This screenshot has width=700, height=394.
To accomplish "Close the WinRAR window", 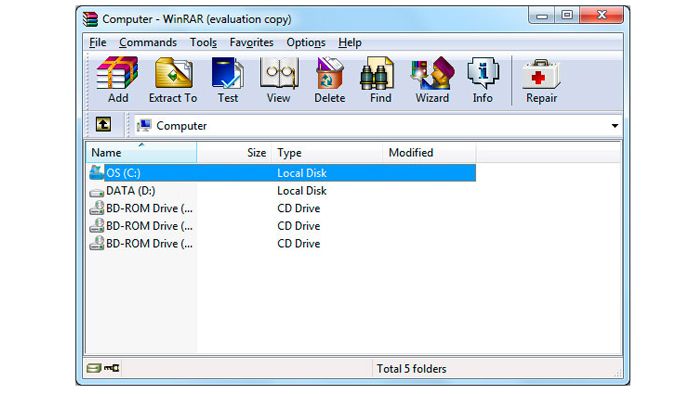I will point(601,16).
